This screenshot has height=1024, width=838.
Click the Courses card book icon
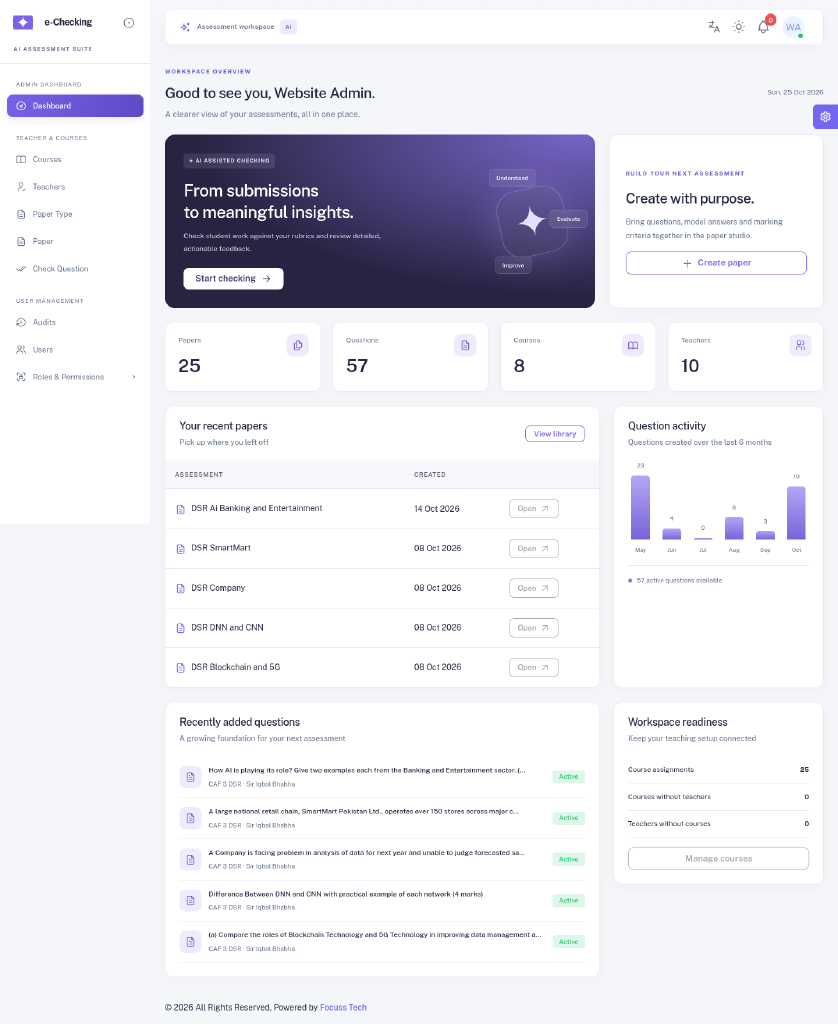[x=633, y=345]
